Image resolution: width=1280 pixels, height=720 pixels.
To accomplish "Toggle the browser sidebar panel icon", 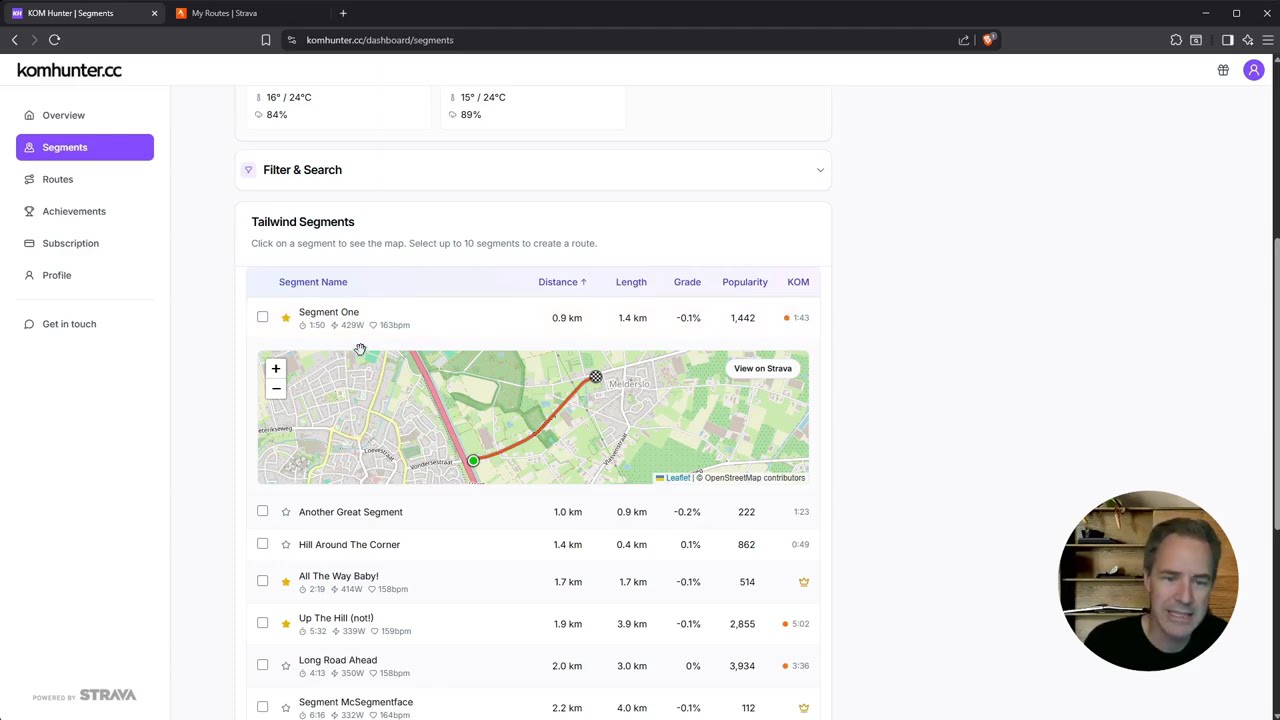I will tap(1227, 40).
